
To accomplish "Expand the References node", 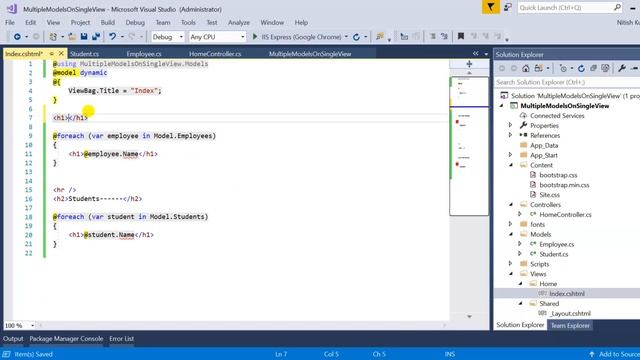I will coord(510,135).
